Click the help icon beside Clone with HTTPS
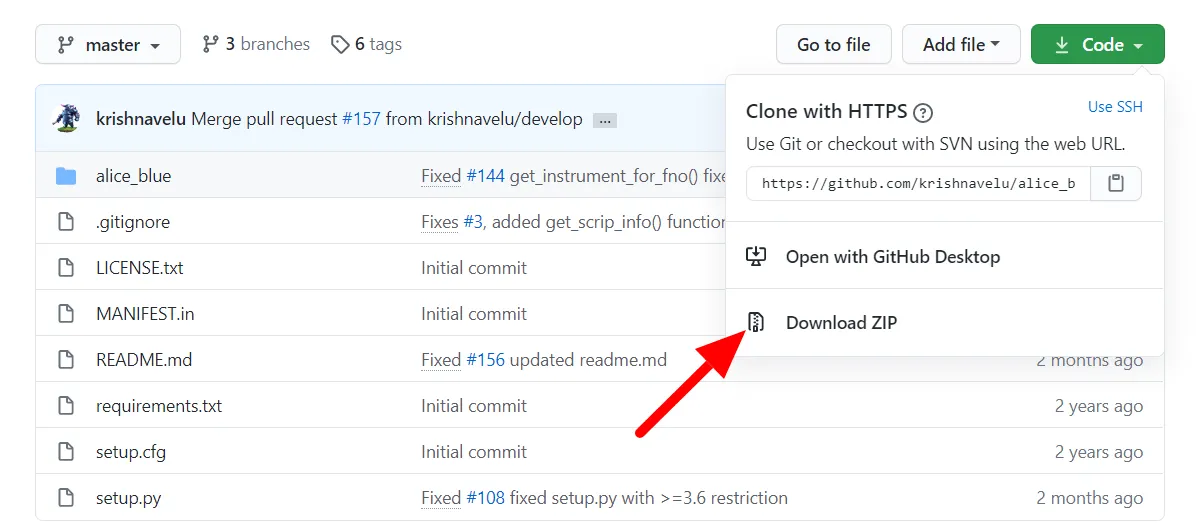This screenshot has height=523, width=1200. pos(923,112)
